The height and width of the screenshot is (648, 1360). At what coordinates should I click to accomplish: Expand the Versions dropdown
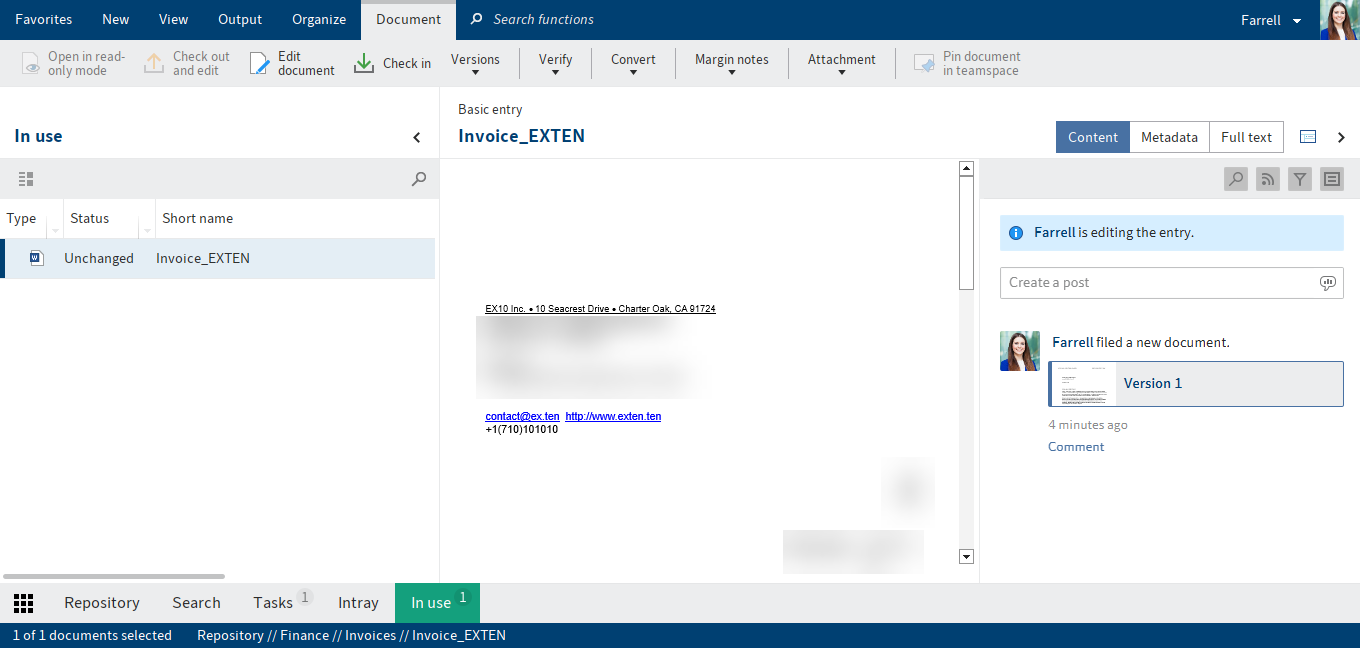[475, 64]
